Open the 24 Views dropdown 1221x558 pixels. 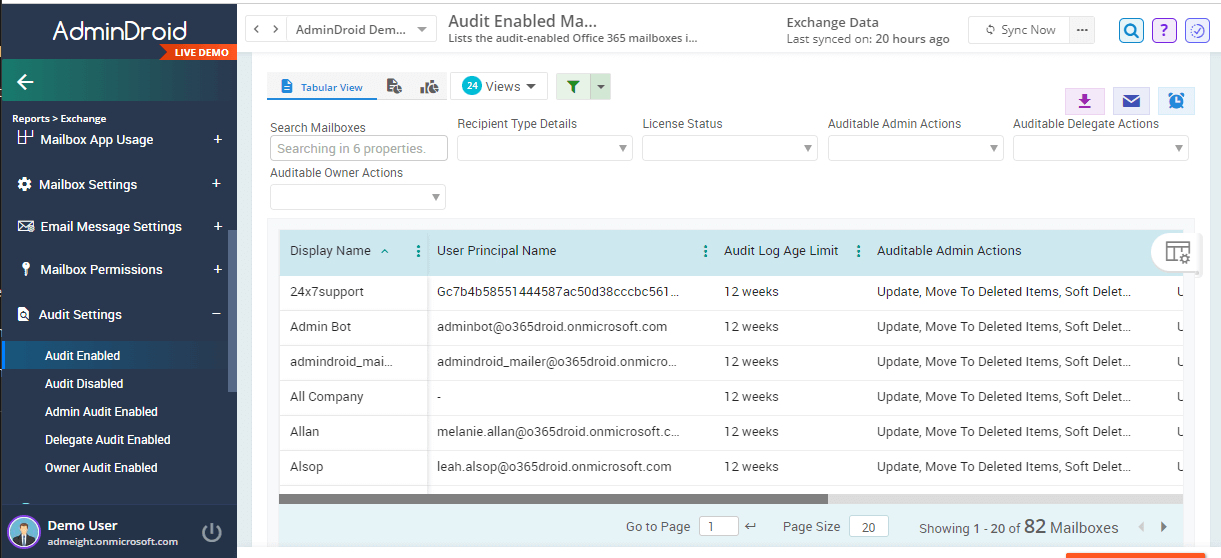499,86
